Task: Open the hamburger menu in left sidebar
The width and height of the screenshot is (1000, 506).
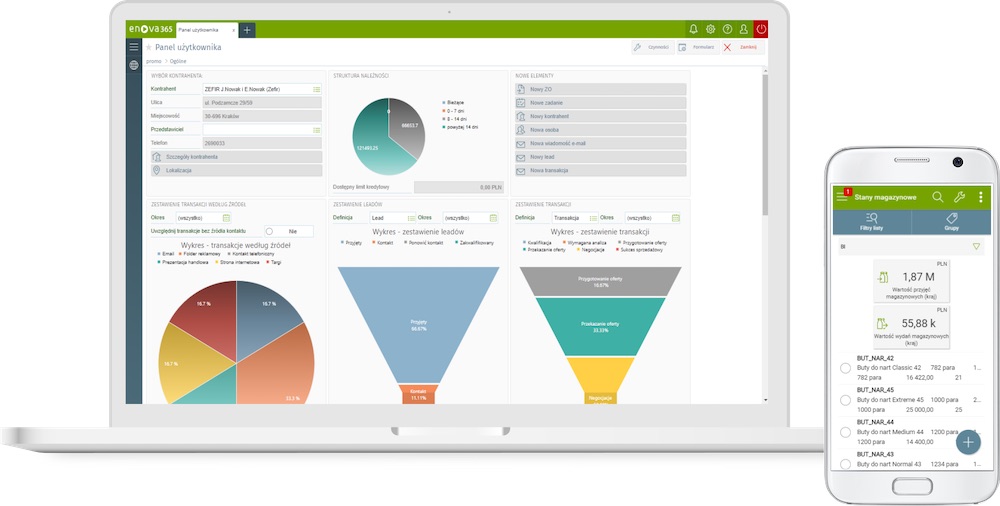Action: pos(134,47)
